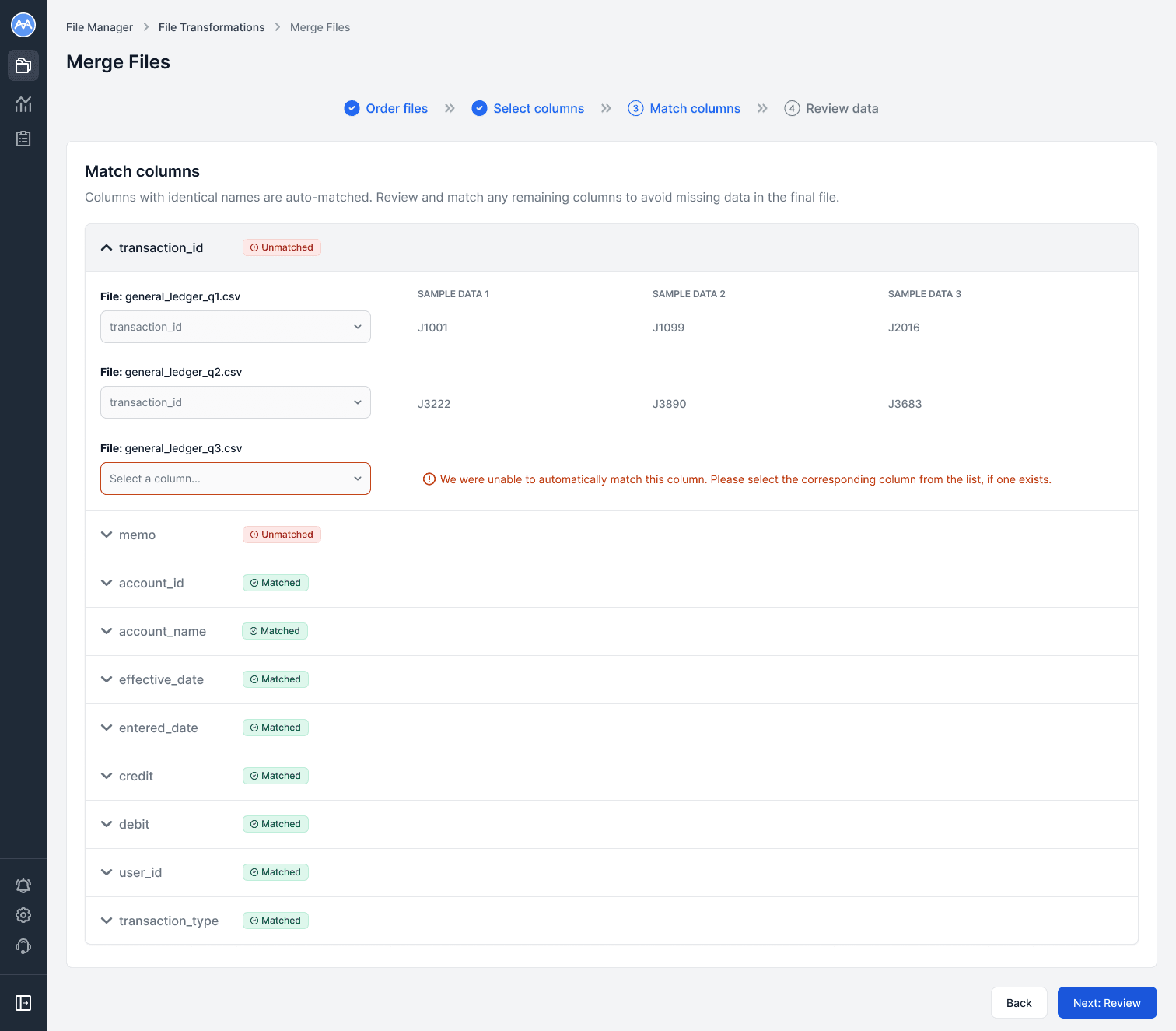Toggle sidebar expand icon

click(23, 1003)
